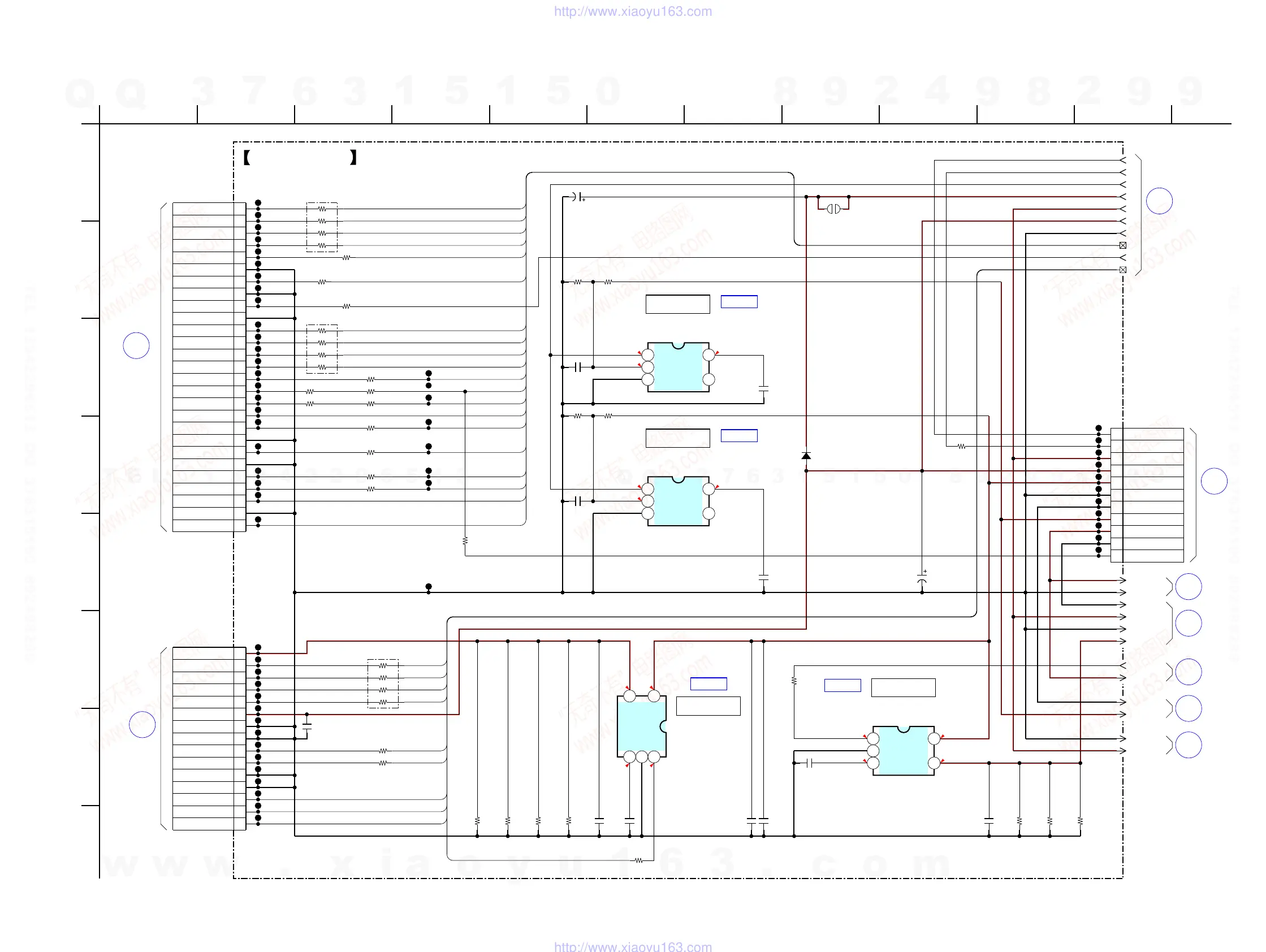The image size is (1266, 952).
Task: Select the middle cyan IC chip
Action: tap(677, 501)
